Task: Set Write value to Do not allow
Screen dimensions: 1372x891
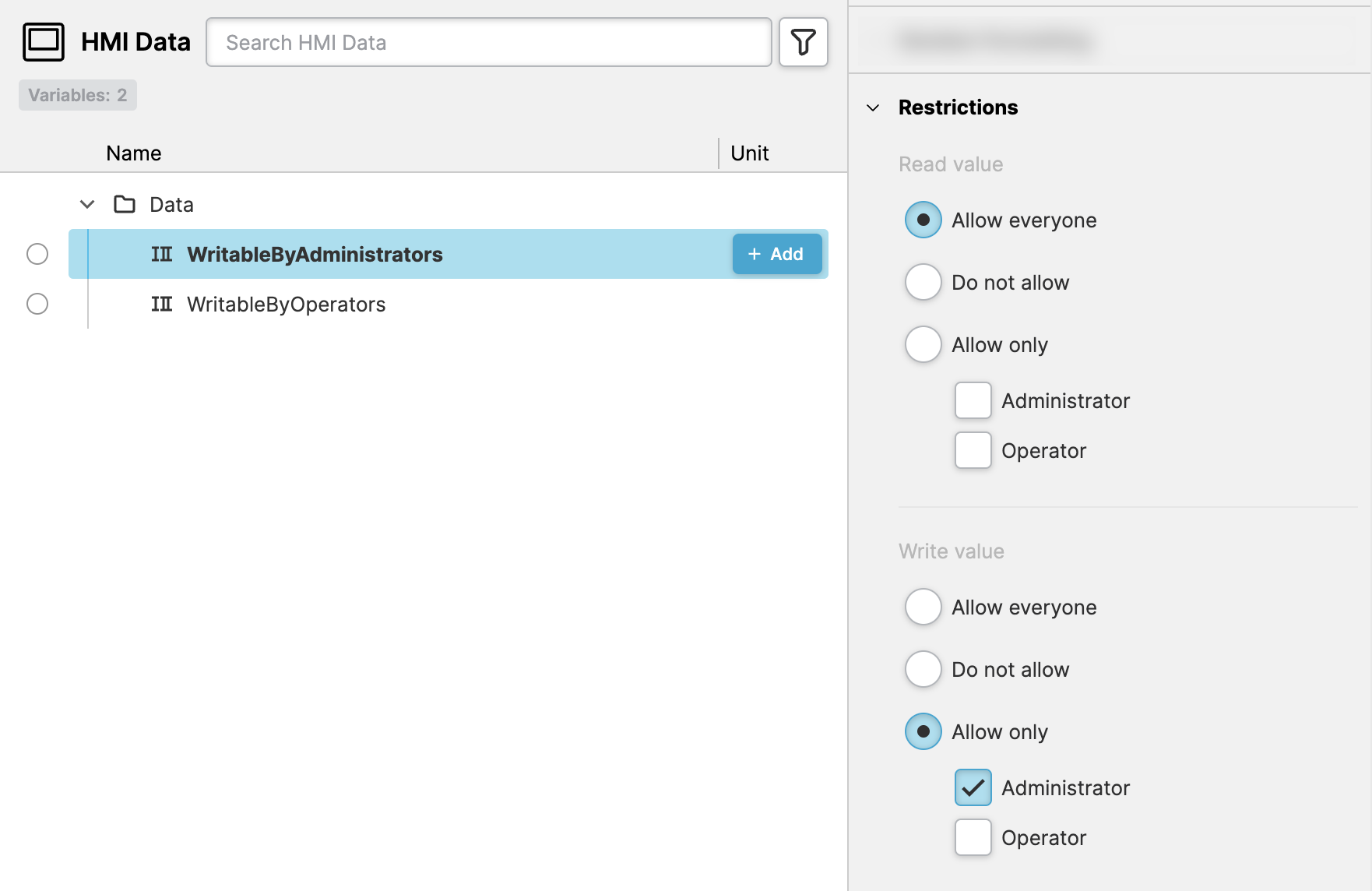Action: pos(923,670)
